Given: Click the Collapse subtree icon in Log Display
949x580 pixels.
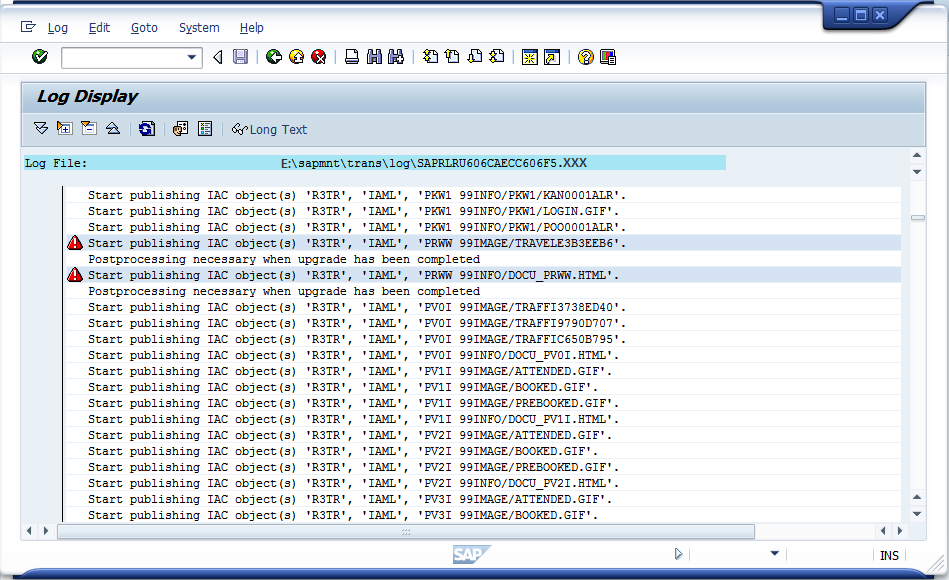Looking at the screenshot, I should 89,128.
